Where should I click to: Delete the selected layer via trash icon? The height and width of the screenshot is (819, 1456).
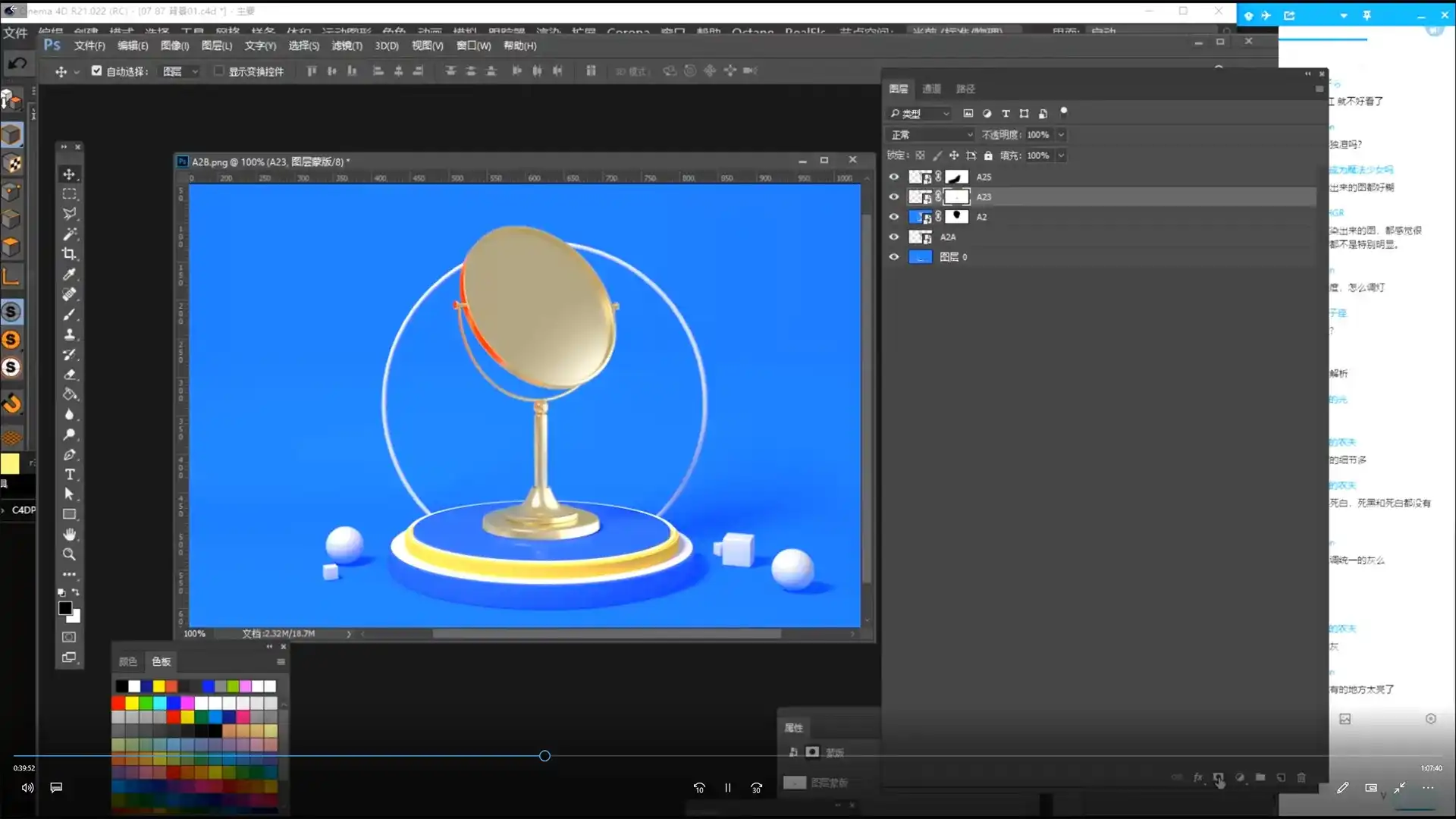pos(1301,777)
